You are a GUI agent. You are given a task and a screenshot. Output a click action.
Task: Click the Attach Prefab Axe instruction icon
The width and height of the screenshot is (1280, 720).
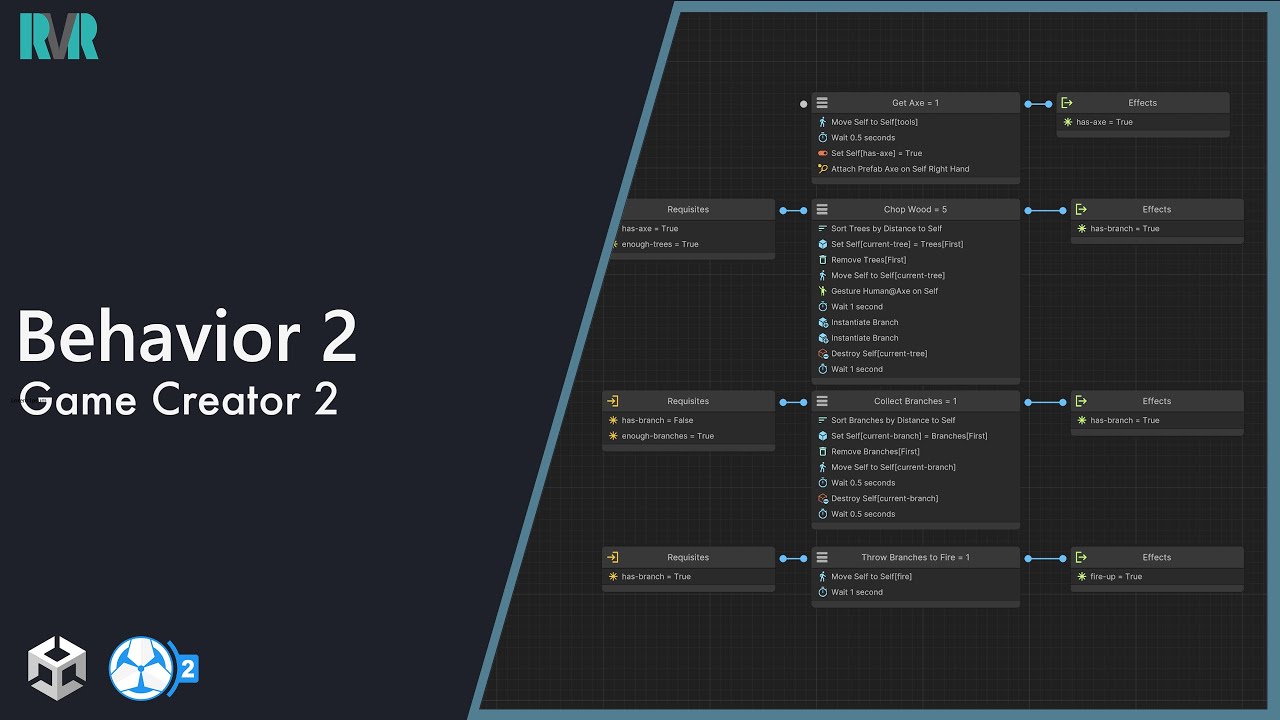tap(823, 169)
